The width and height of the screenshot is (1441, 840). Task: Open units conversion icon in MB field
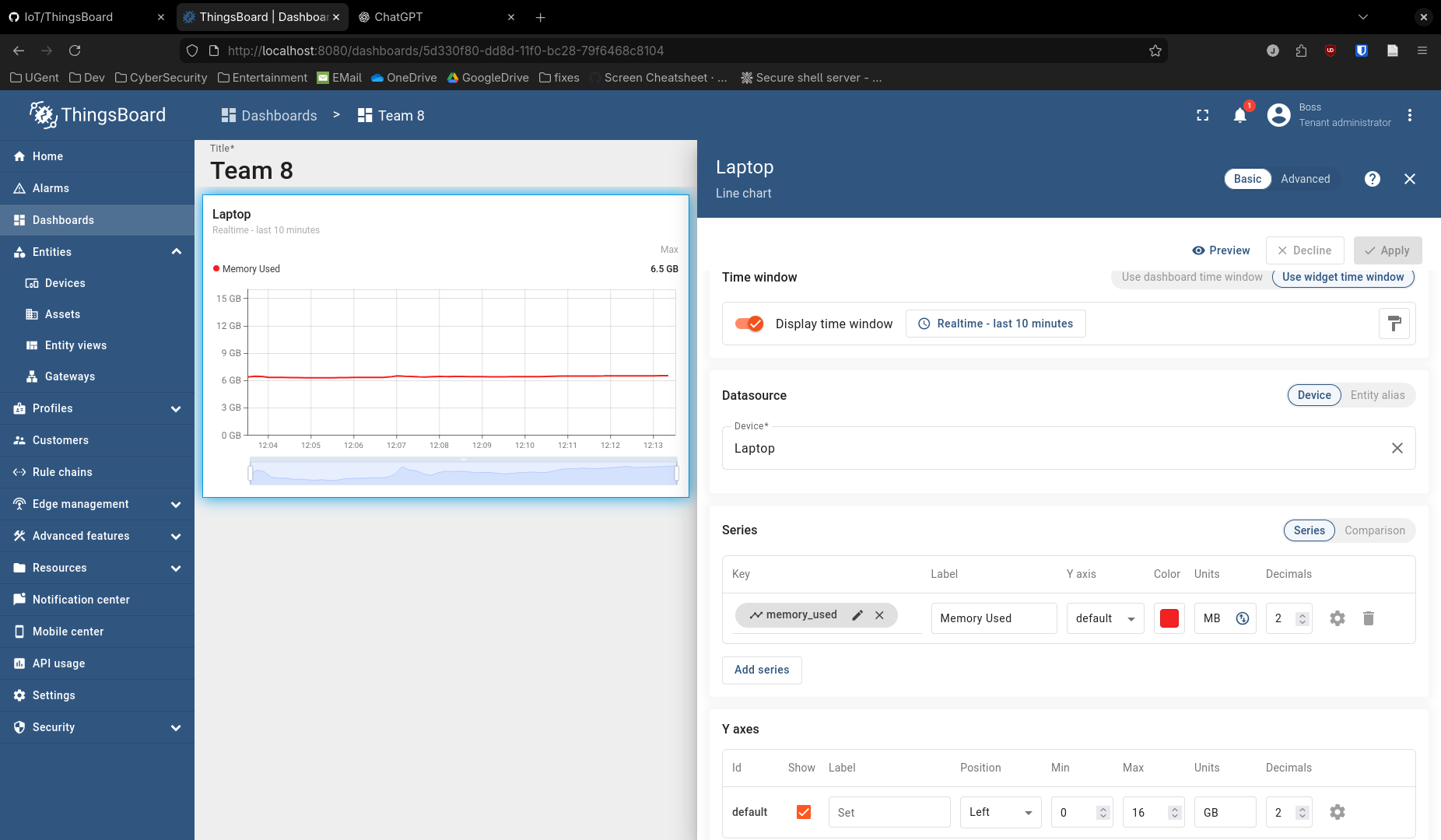click(x=1243, y=618)
